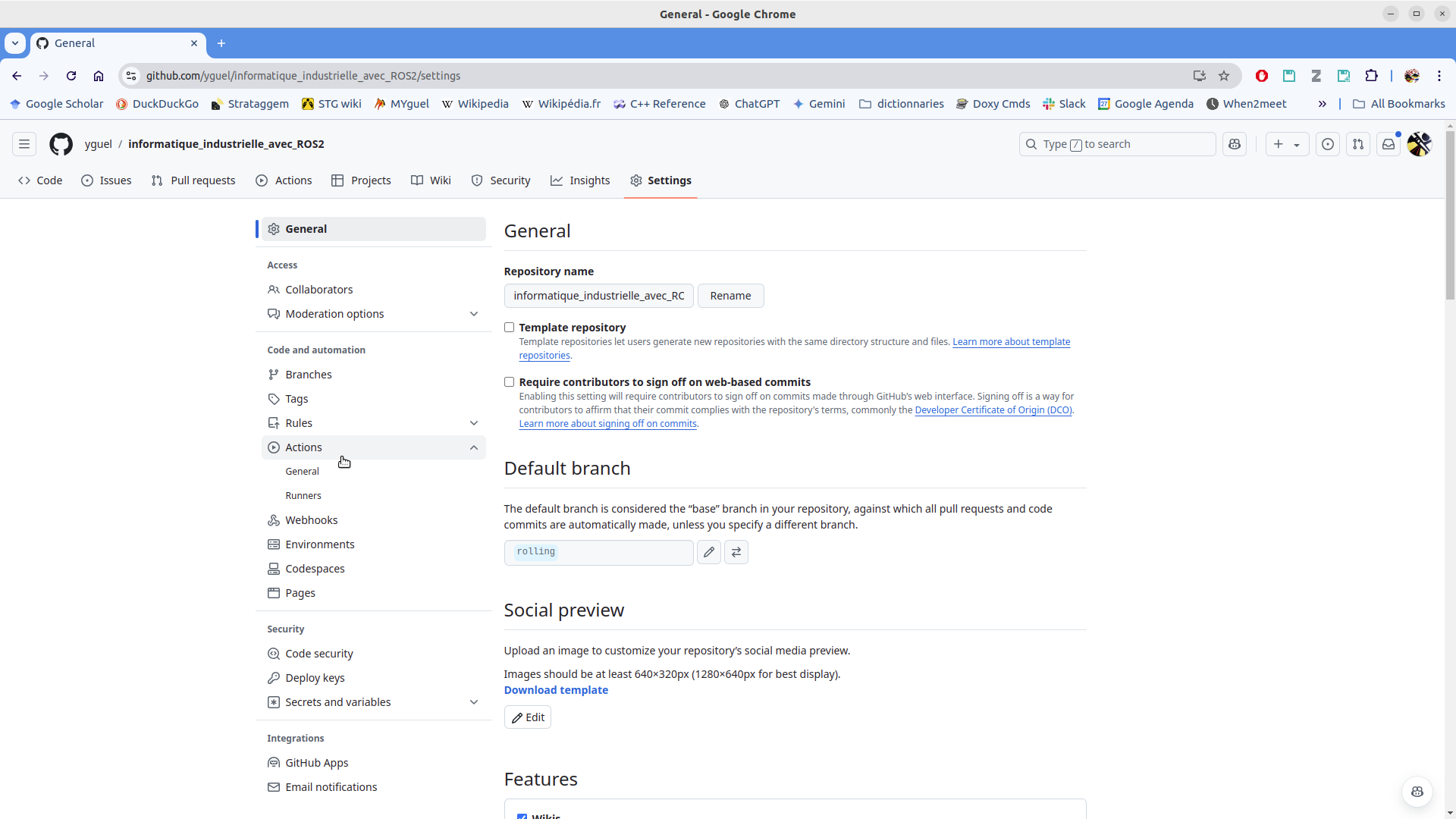Open the create new plus dropdown

(x=1287, y=144)
